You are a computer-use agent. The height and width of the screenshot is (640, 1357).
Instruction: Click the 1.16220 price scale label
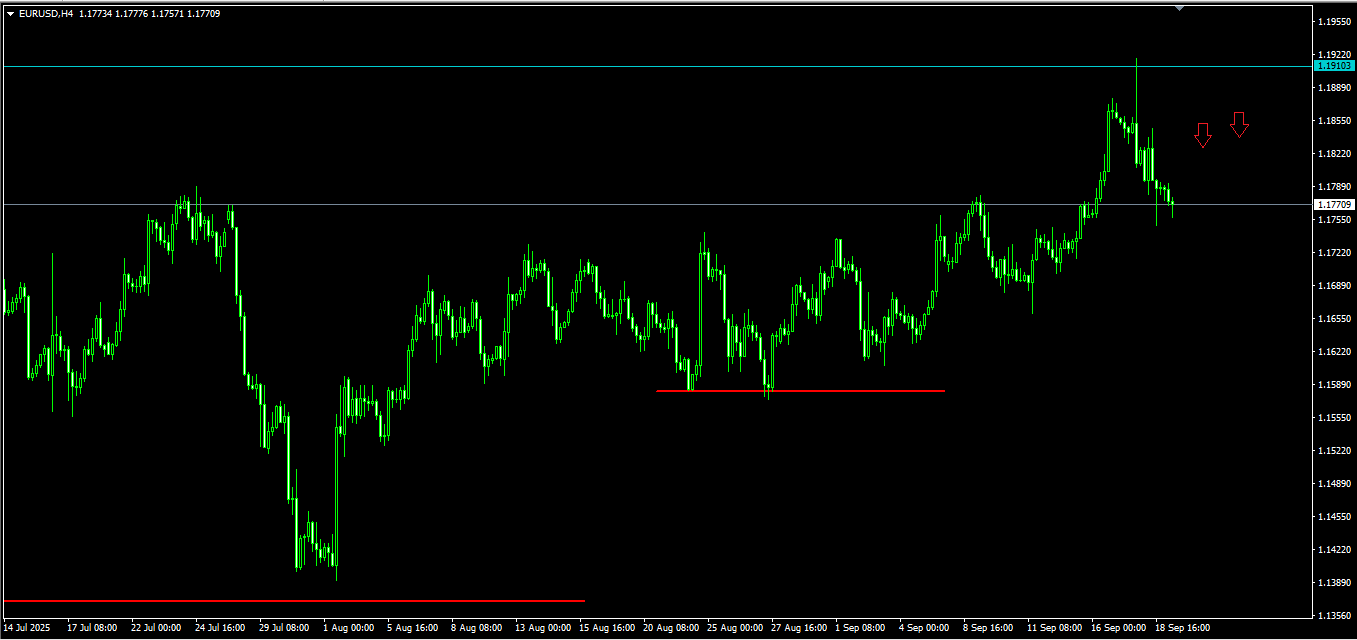(x=1334, y=351)
